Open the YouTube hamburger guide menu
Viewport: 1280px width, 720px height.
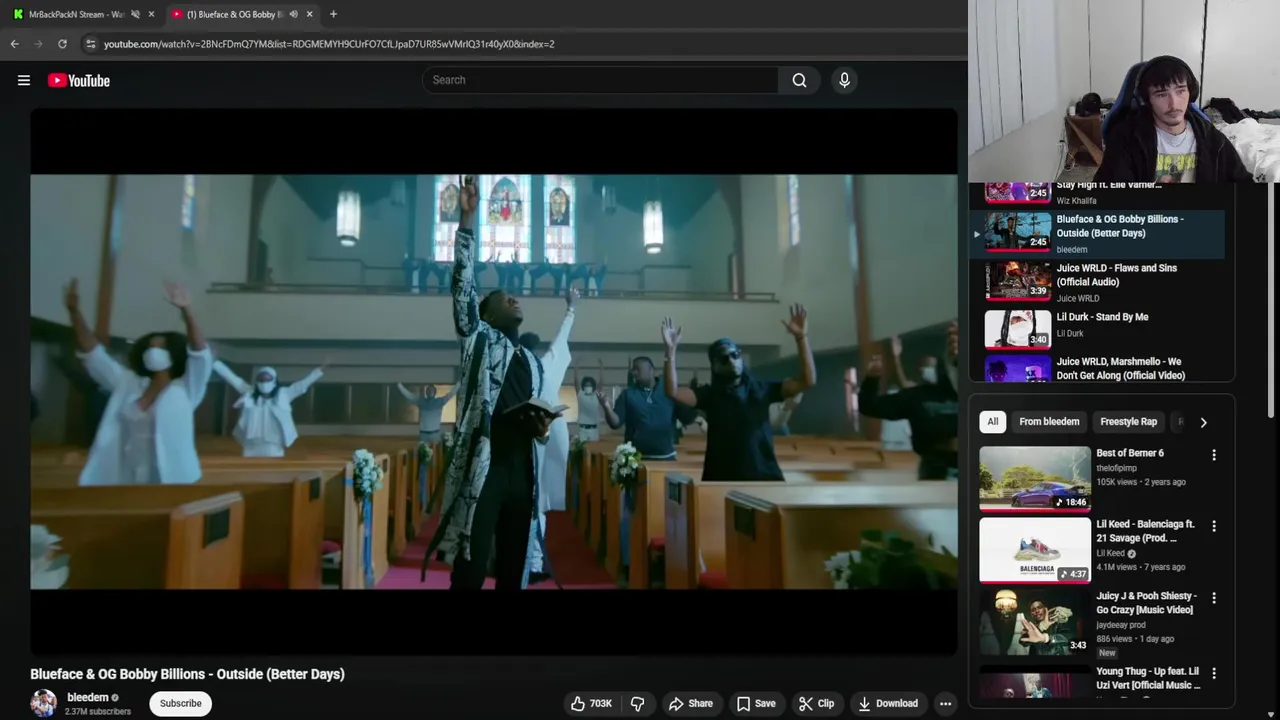[x=24, y=80]
